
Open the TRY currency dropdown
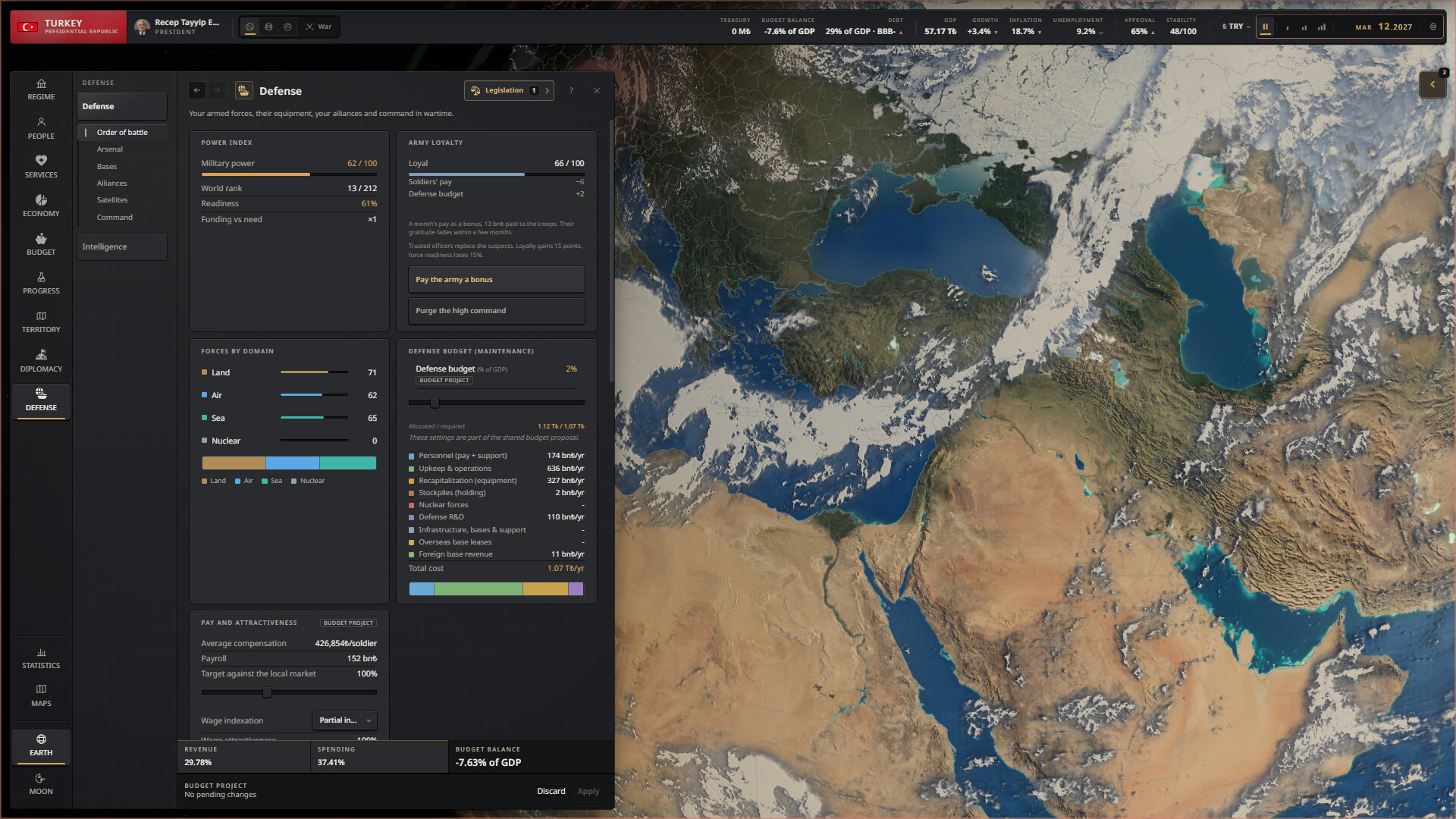[1236, 27]
